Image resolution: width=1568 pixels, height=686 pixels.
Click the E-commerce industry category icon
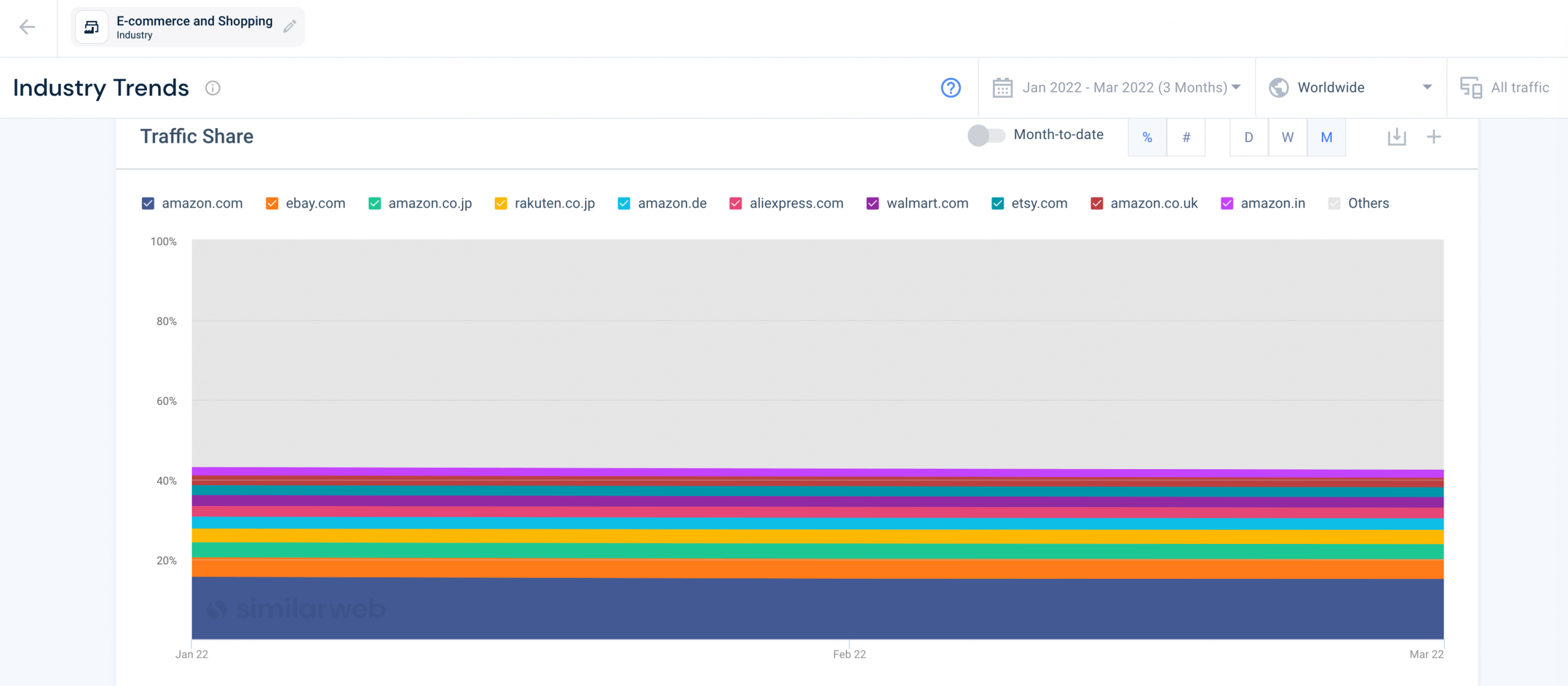coord(91,27)
